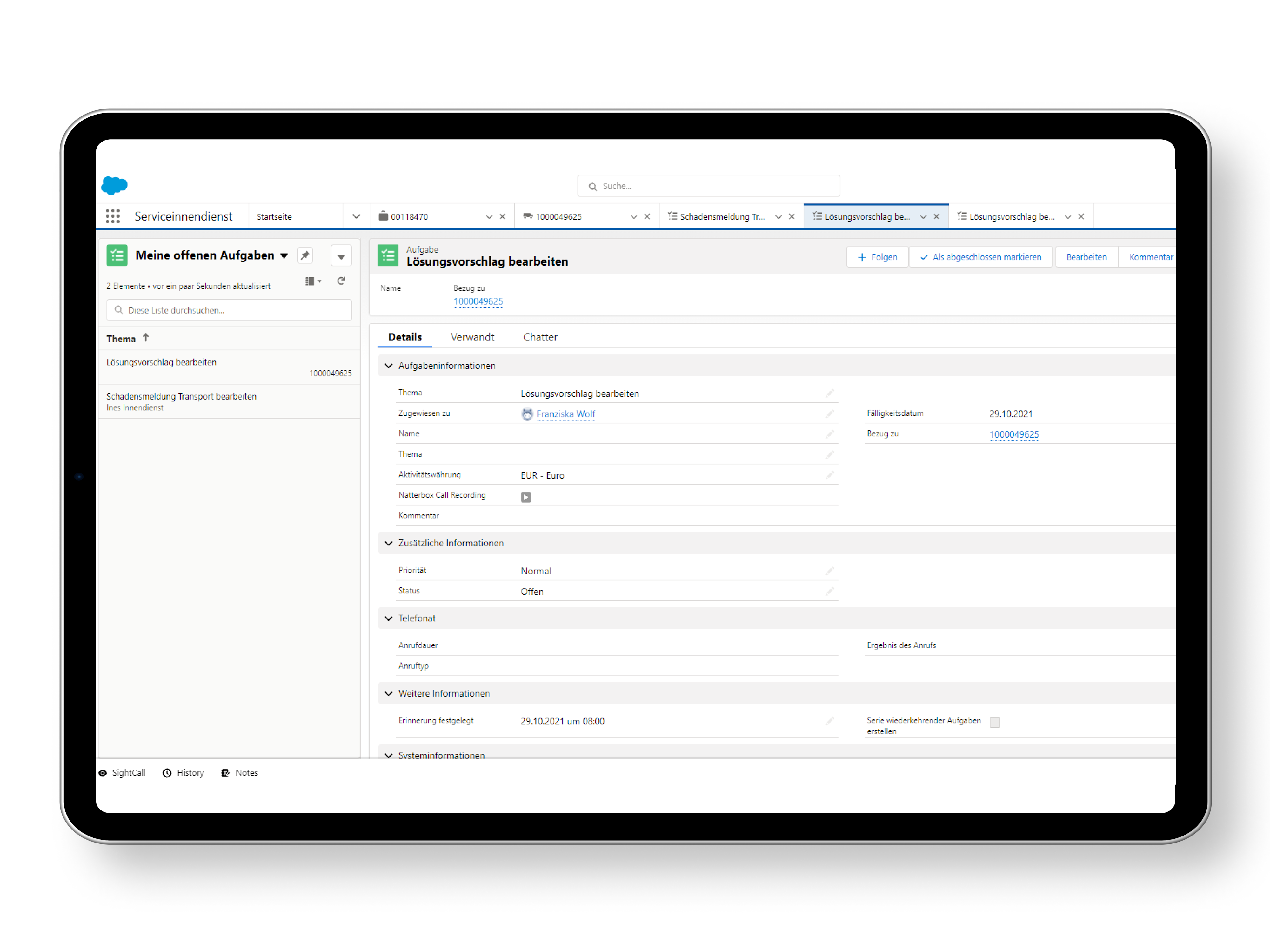
Task: Collapse the Aufgabeninformationen section
Action: tap(389, 366)
